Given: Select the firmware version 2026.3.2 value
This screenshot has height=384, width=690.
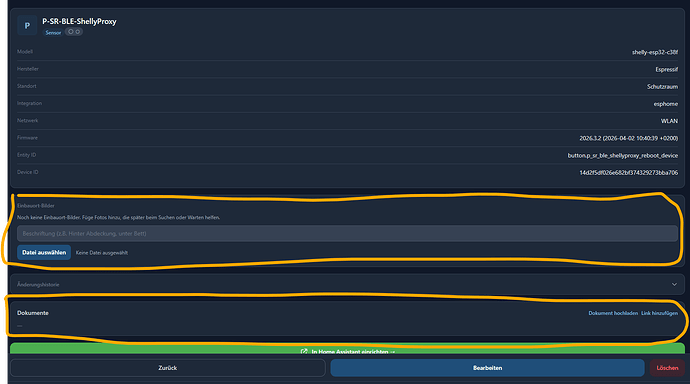Looking at the screenshot, I should [628, 138].
